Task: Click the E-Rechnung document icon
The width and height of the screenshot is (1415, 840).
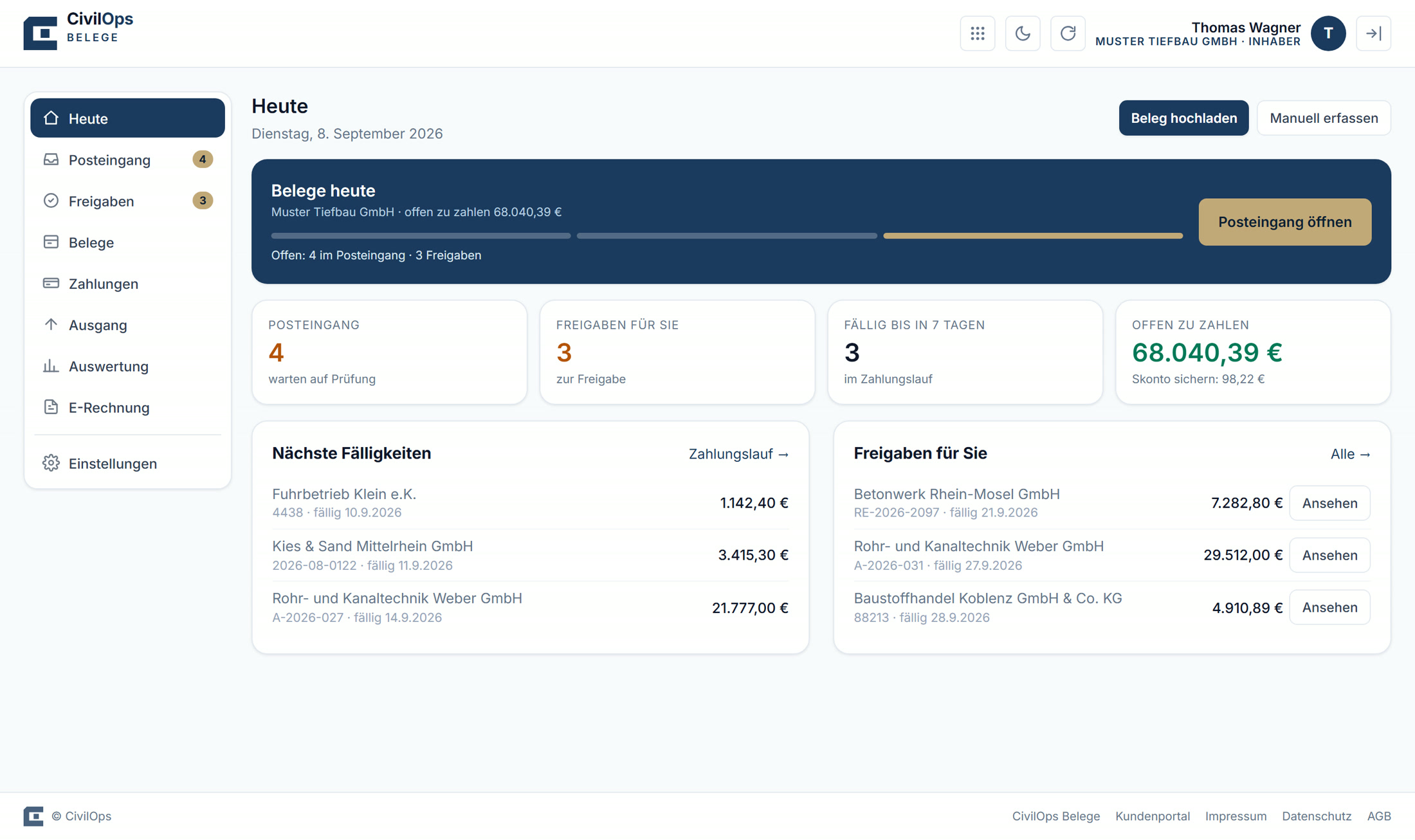Action: pos(51,407)
